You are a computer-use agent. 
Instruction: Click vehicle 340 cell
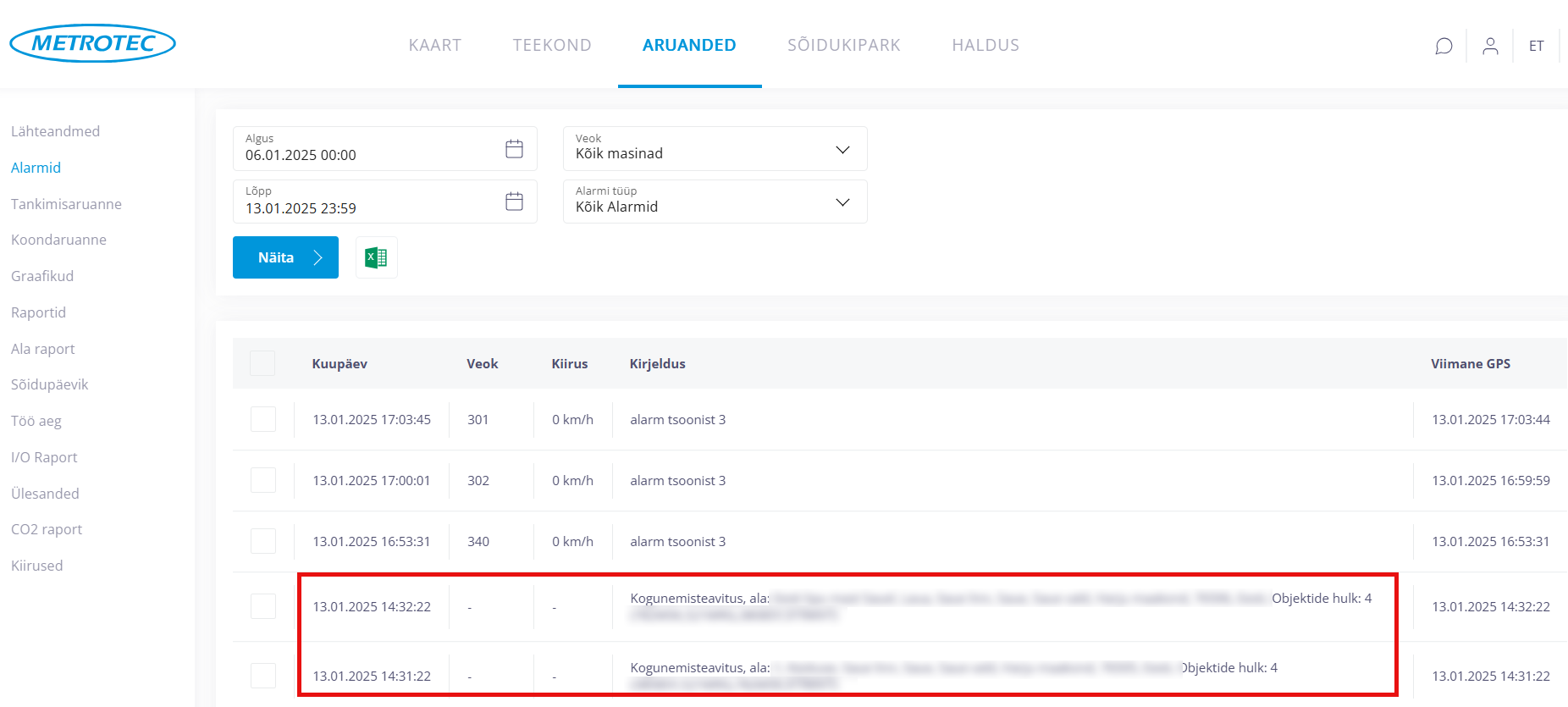(478, 541)
